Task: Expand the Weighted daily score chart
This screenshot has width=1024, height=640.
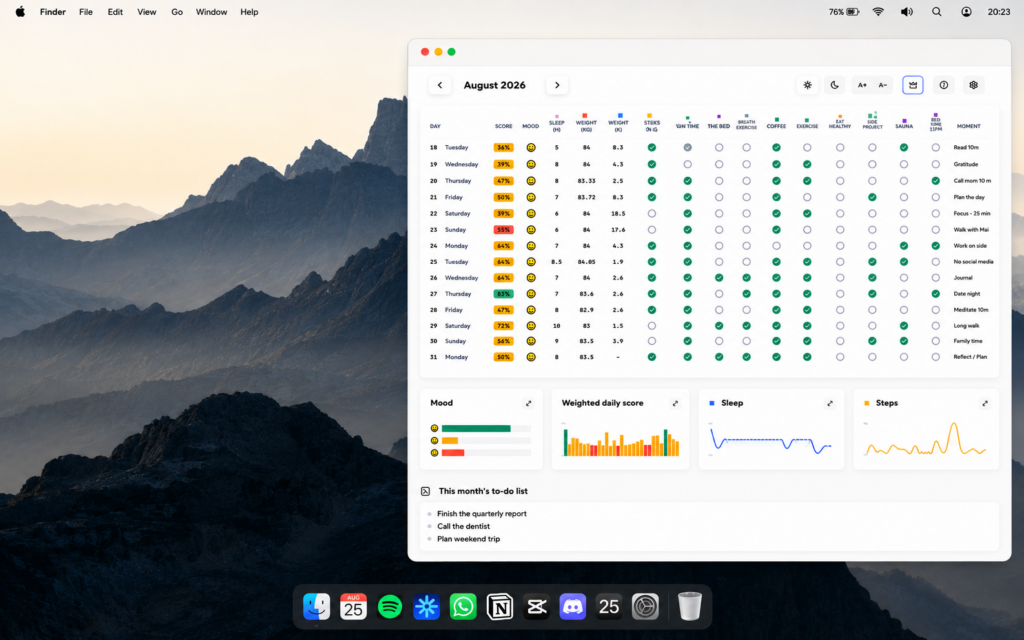Action: click(675, 404)
